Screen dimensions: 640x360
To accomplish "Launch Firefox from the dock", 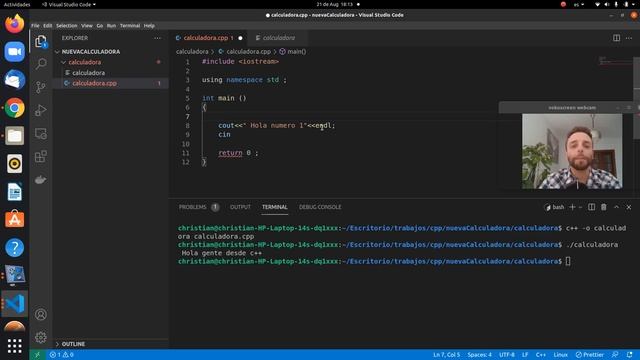I will click(x=15, y=23).
